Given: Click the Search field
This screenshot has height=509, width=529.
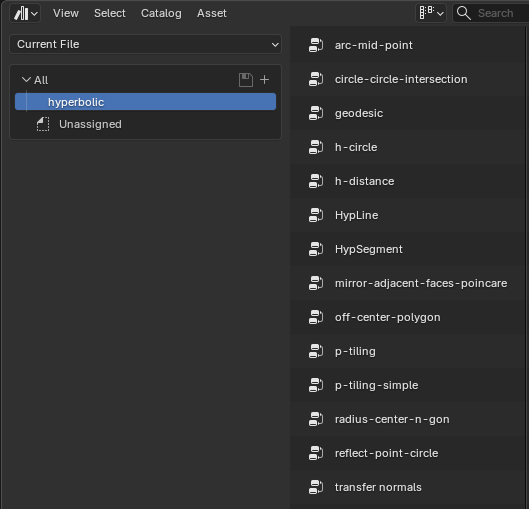Looking at the screenshot, I should (x=491, y=13).
